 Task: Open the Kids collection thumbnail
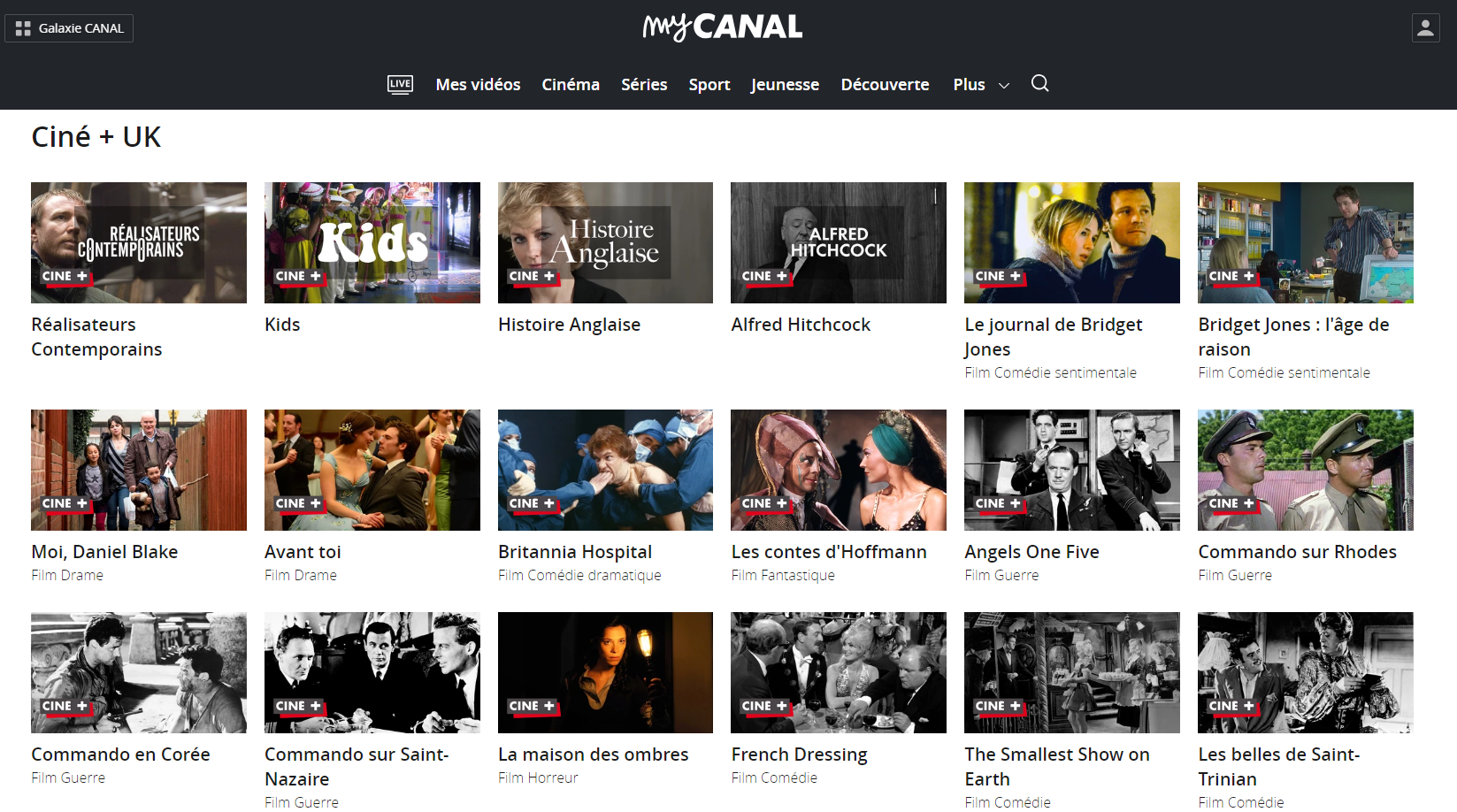tap(372, 242)
